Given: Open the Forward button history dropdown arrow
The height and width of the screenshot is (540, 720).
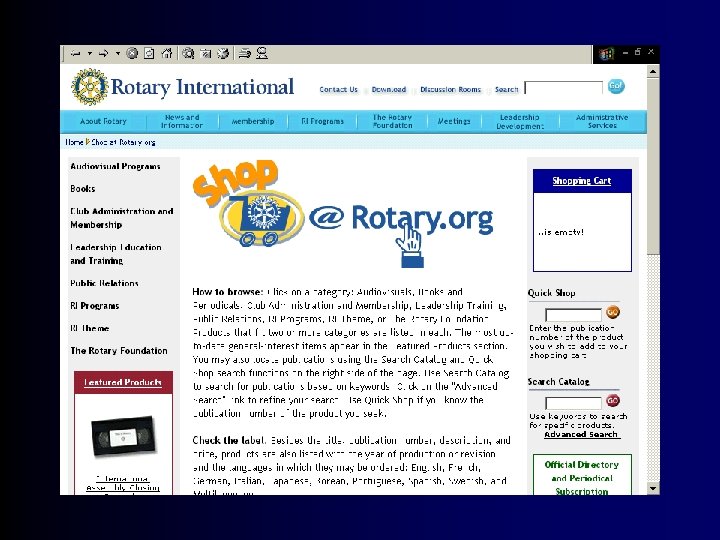Looking at the screenshot, I should 118,54.
